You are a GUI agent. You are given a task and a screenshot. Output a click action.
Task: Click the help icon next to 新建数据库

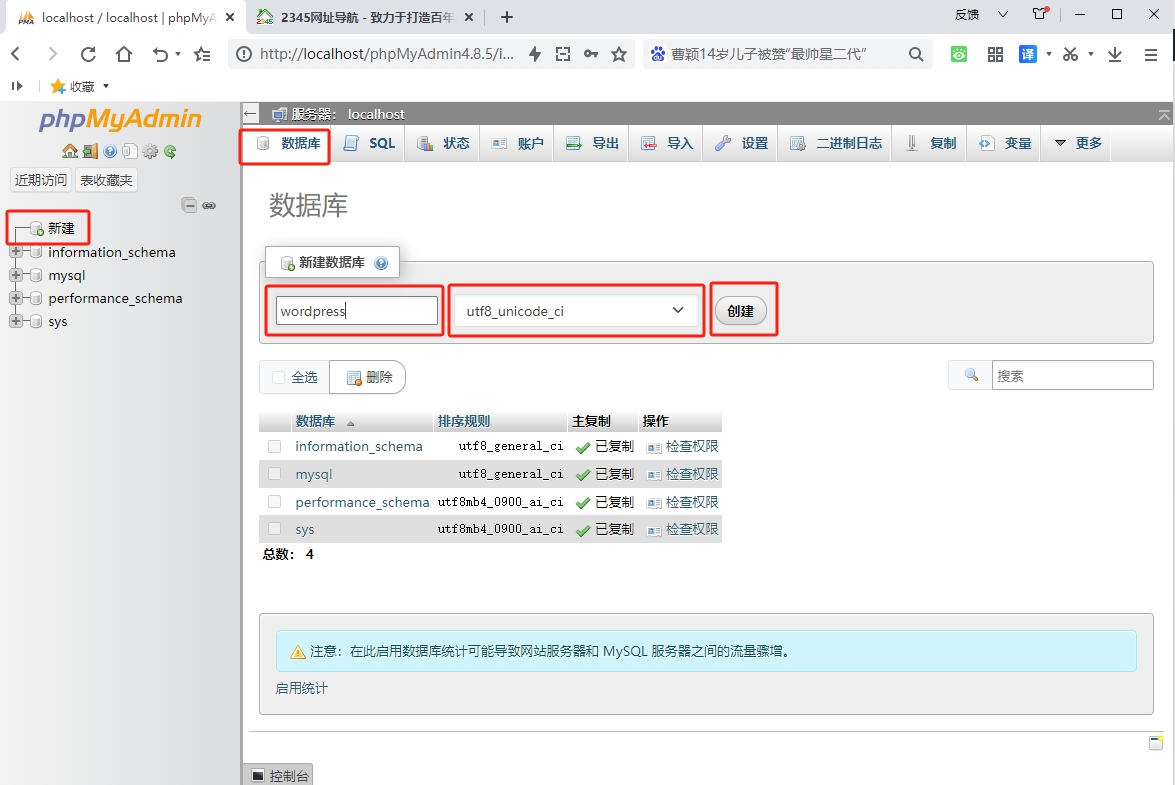point(381,263)
